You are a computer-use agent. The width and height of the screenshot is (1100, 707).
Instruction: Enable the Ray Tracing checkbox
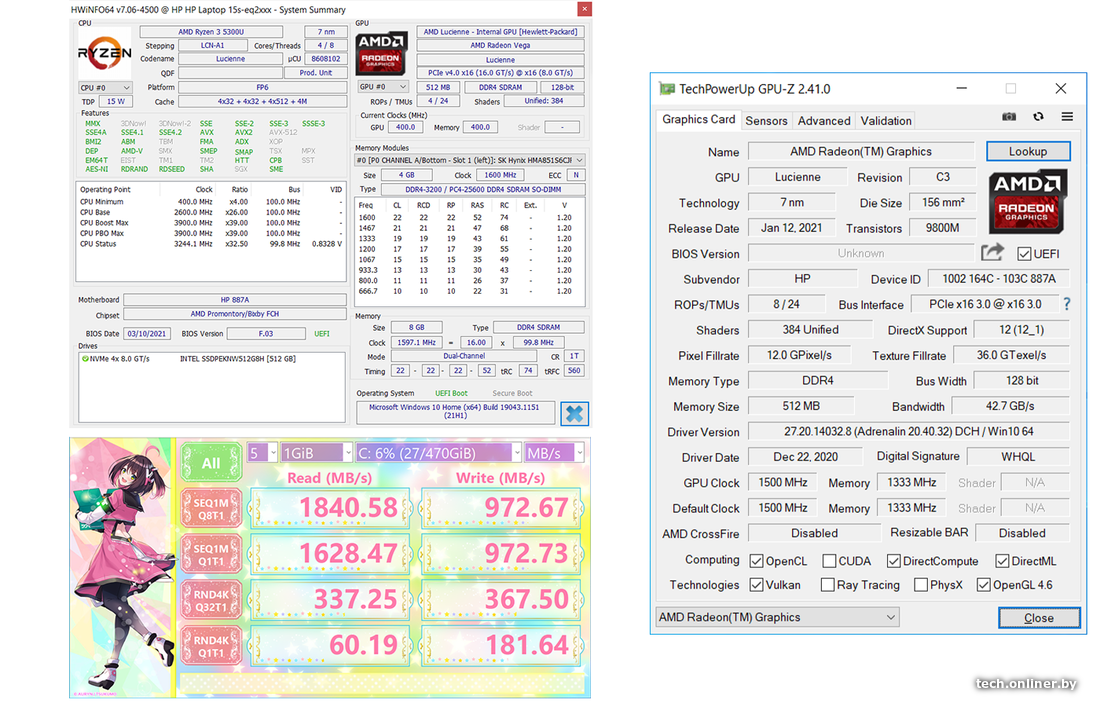(828, 585)
